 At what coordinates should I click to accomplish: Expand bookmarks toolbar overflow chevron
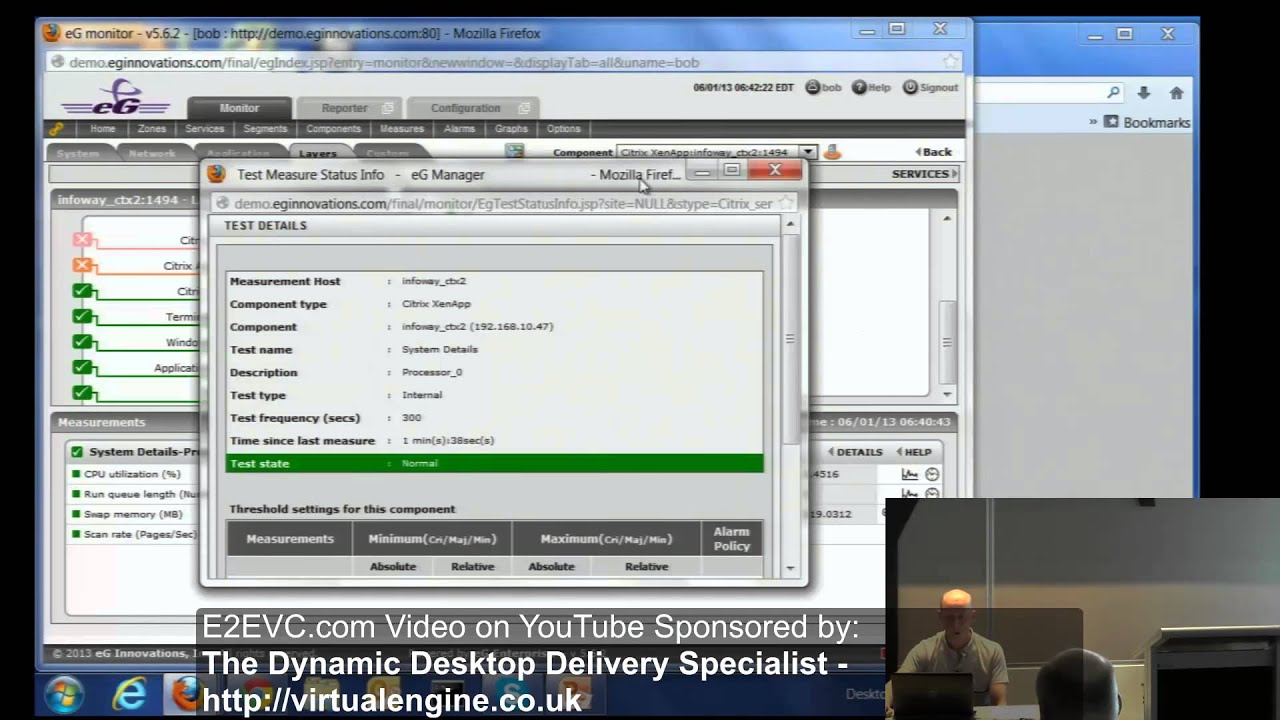coord(1093,122)
